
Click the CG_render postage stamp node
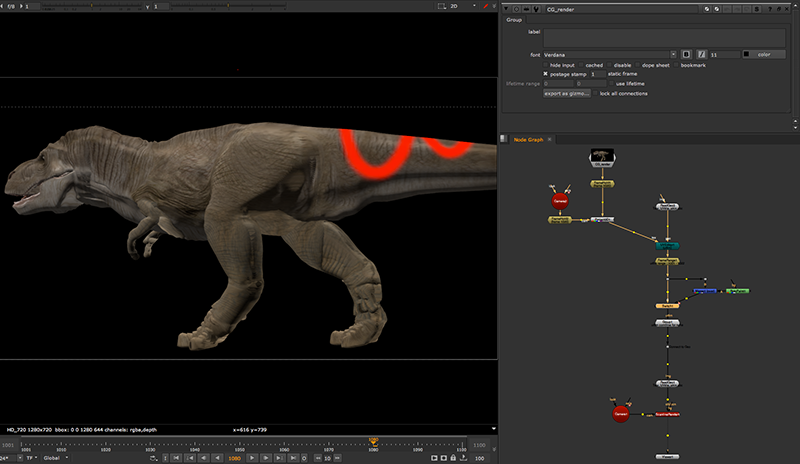pos(602,156)
